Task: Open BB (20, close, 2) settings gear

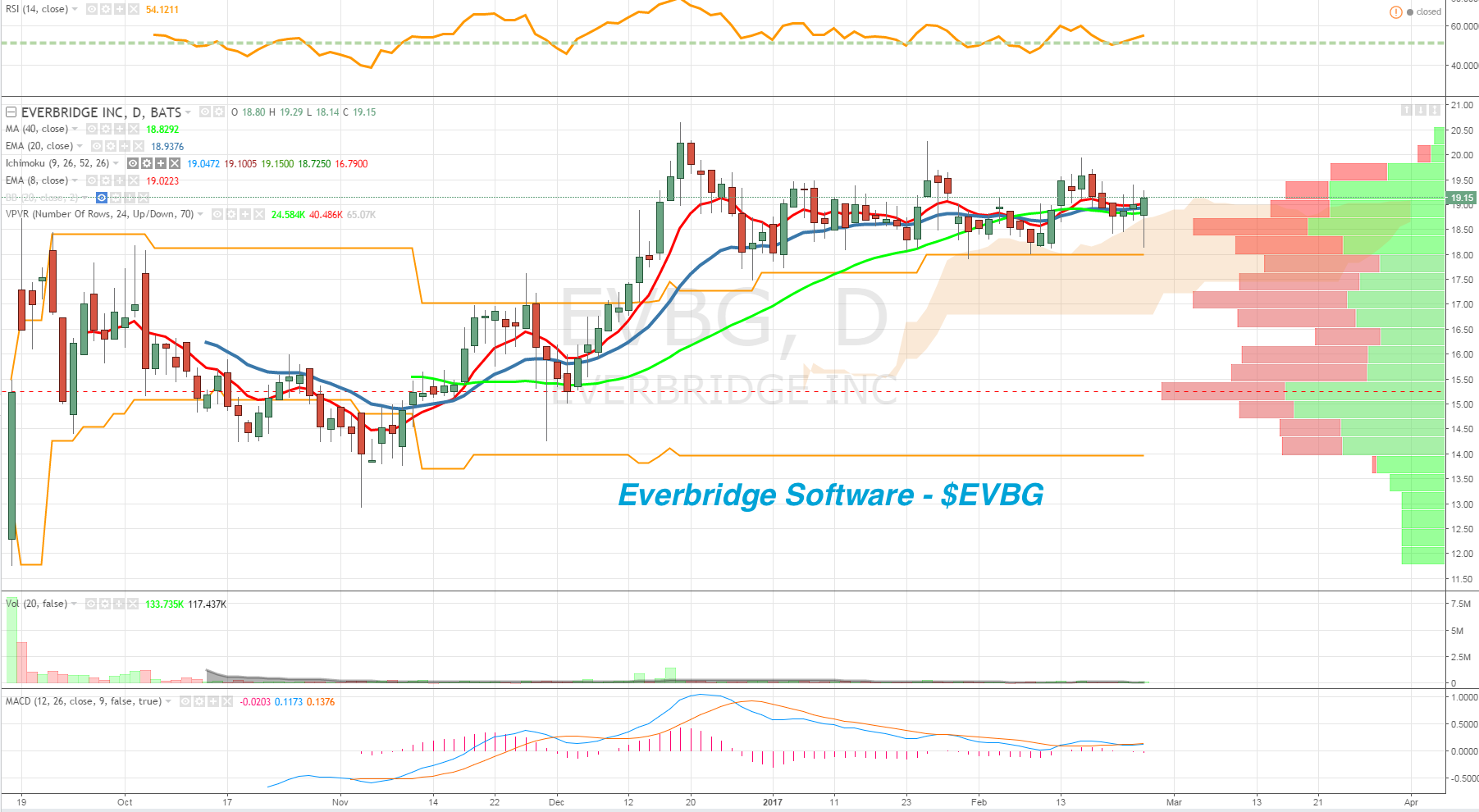Action: coord(116,198)
